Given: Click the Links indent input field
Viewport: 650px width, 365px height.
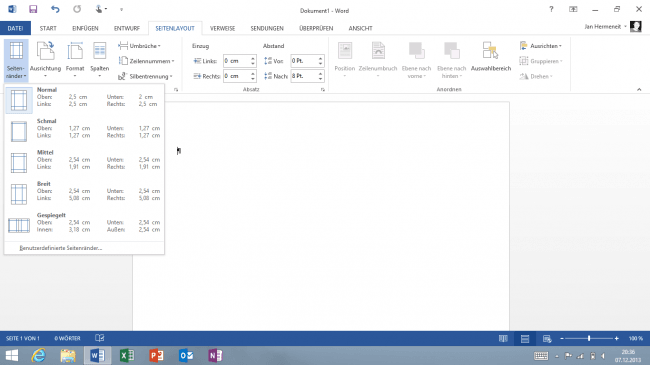Looking at the screenshot, I should pos(236,61).
